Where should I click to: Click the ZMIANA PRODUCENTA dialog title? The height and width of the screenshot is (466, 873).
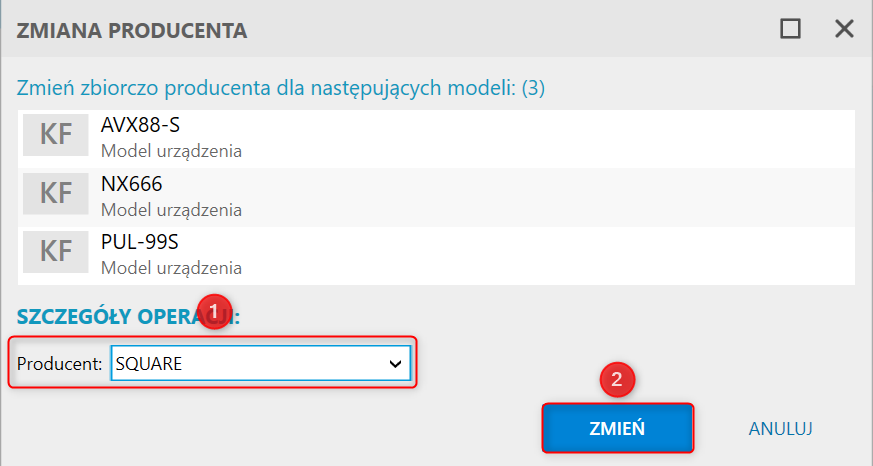click(132, 31)
